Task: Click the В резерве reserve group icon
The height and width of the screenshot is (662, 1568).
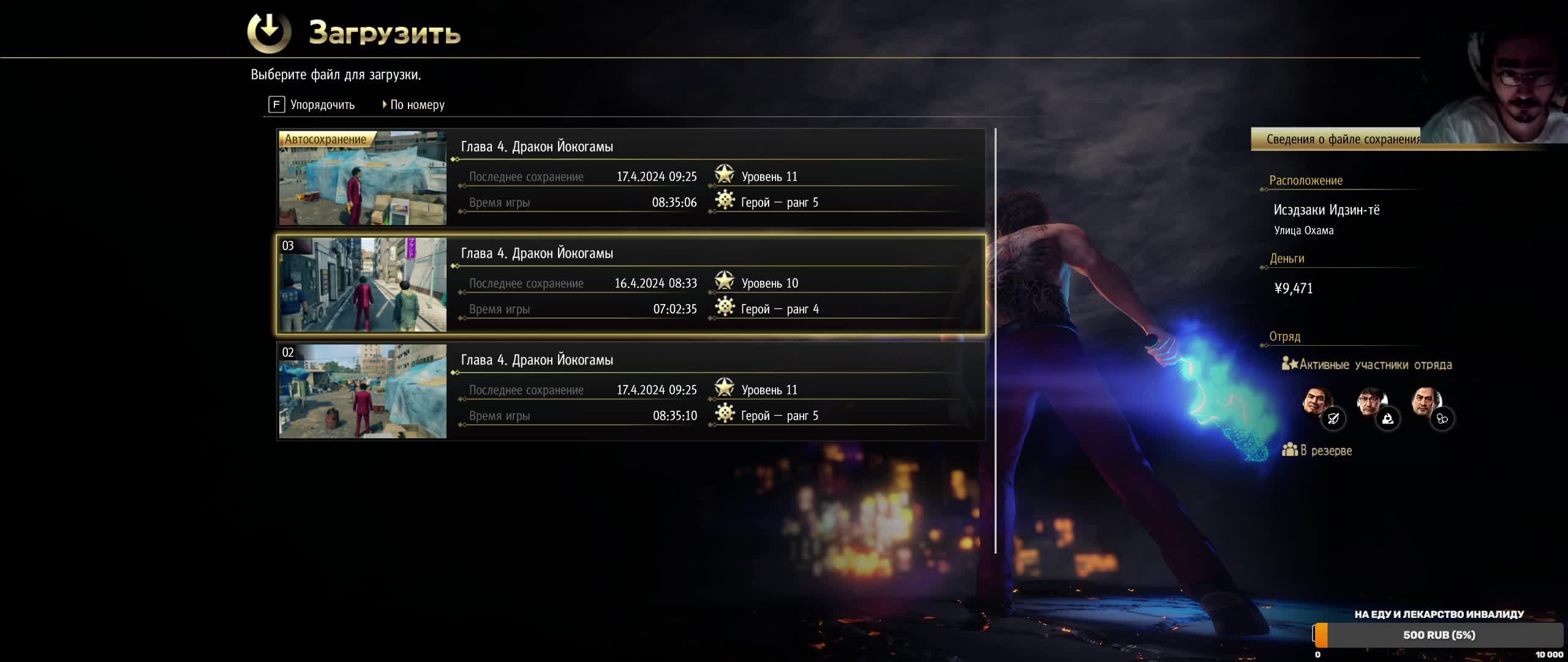Action: [1289, 450]
